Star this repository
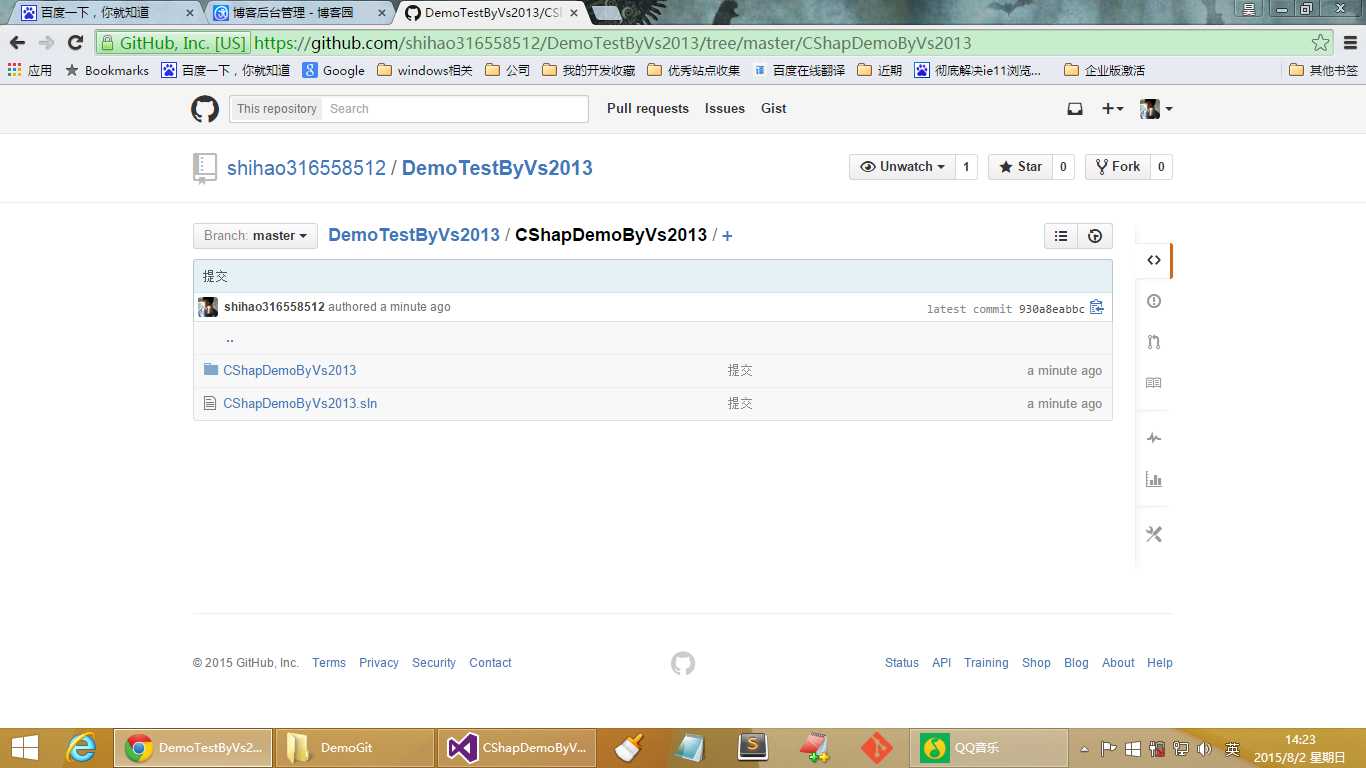Screen dimensions: 1366x768 pyautogui.click(x=1020, y=167)
